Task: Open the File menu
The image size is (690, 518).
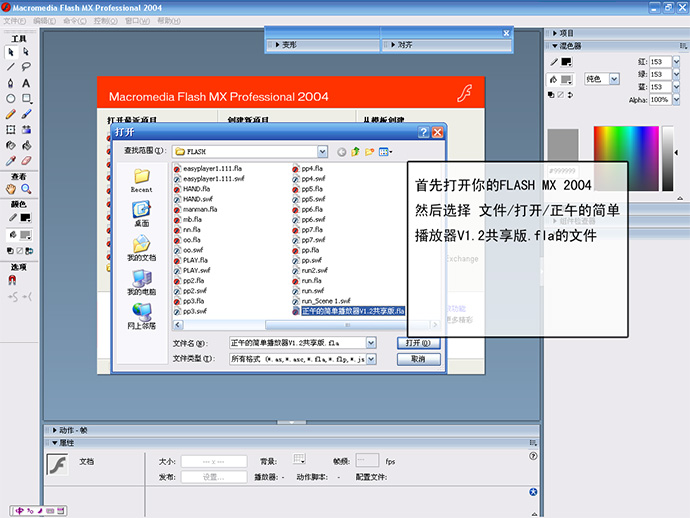Action: pos(15,21)
